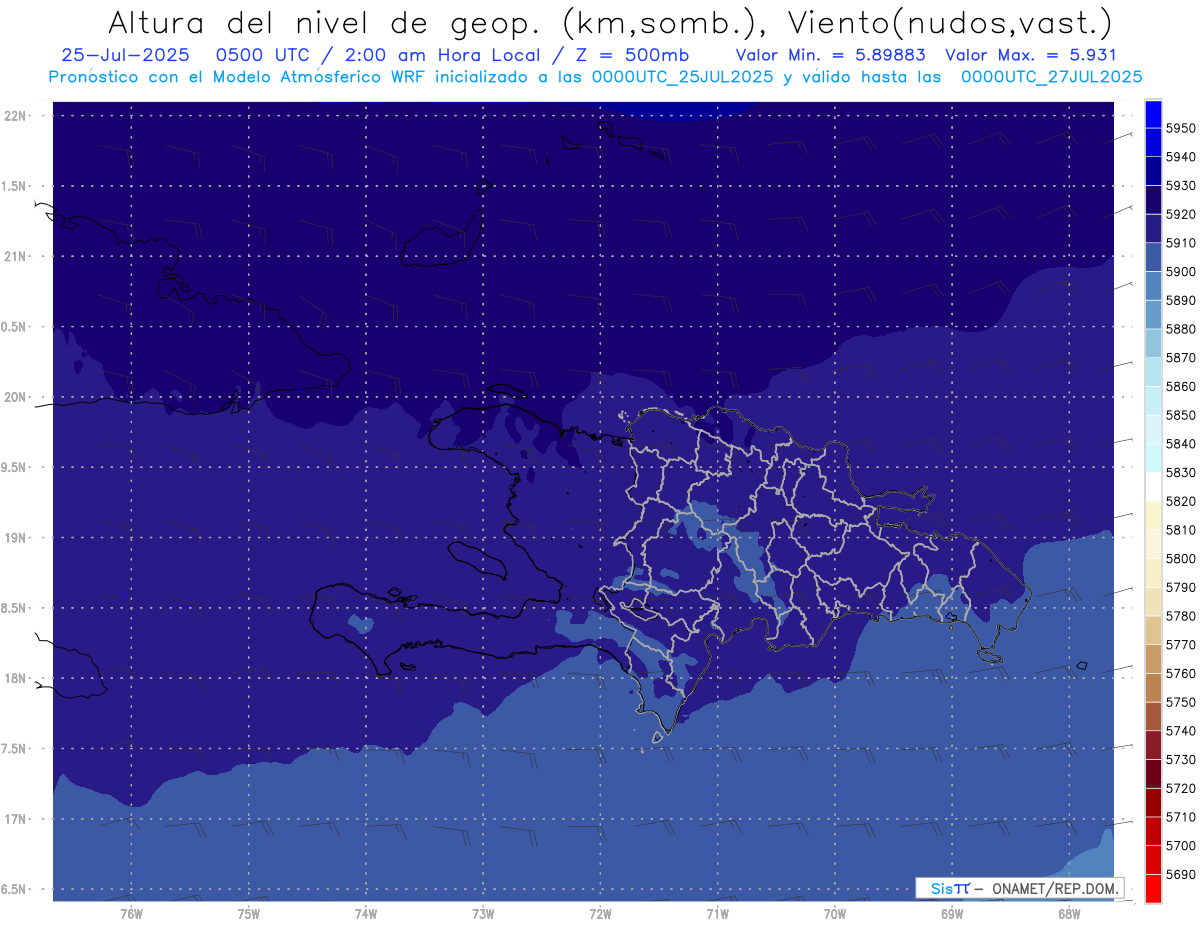Image resolution: width=1200 pixels, height=927 pixels.
Task: Click the 5860 value on the color scale
Action: 1181,386
